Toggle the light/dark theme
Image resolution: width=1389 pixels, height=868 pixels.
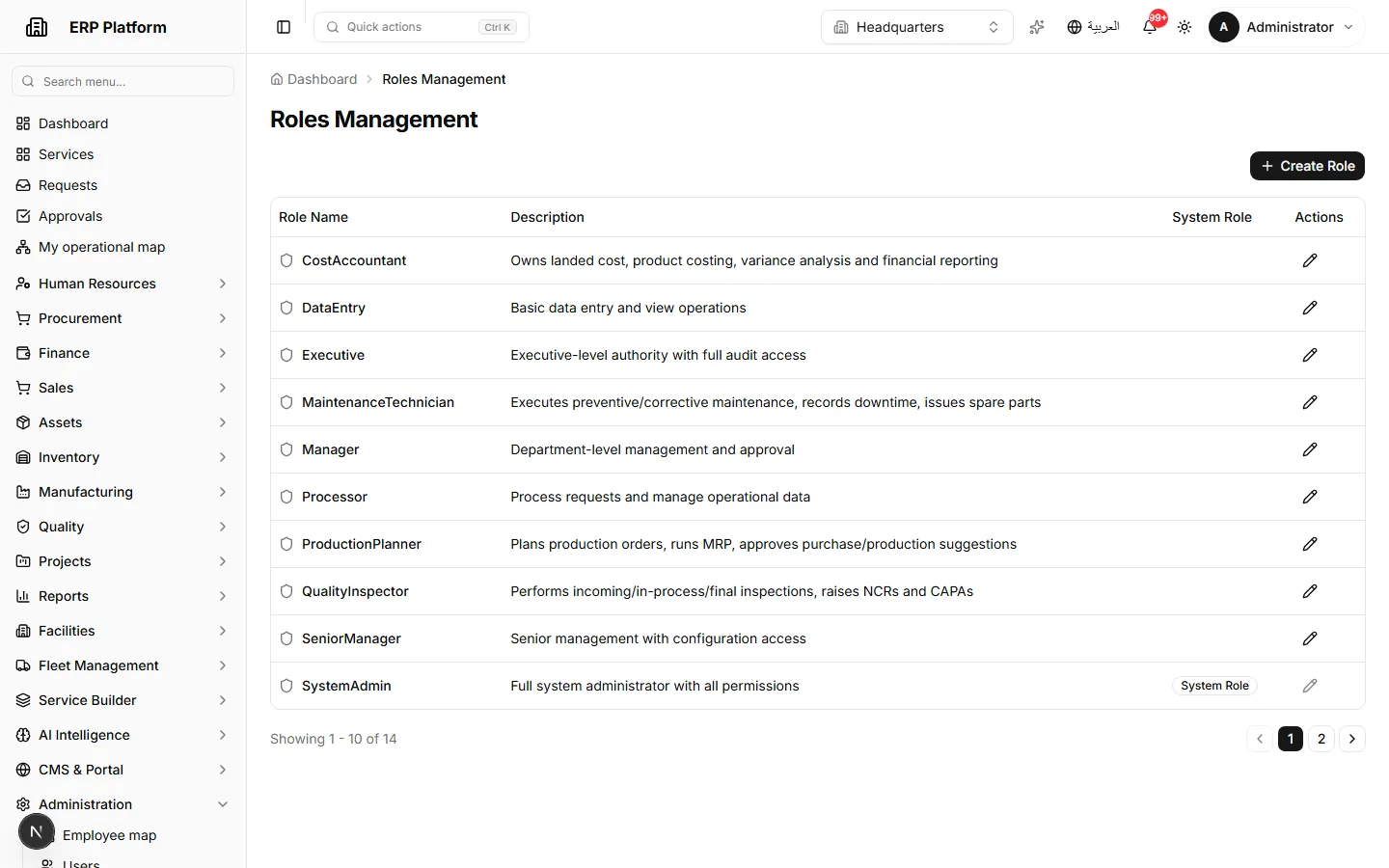point(1185,27)
